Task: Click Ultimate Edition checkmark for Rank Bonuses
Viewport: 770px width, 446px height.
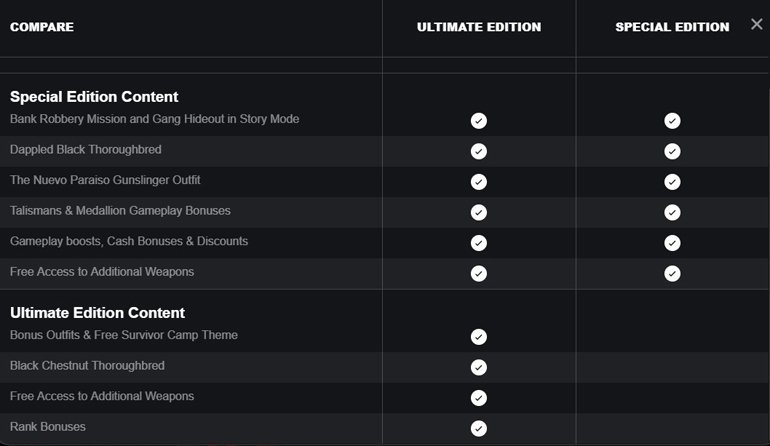Action: (478, 428)
